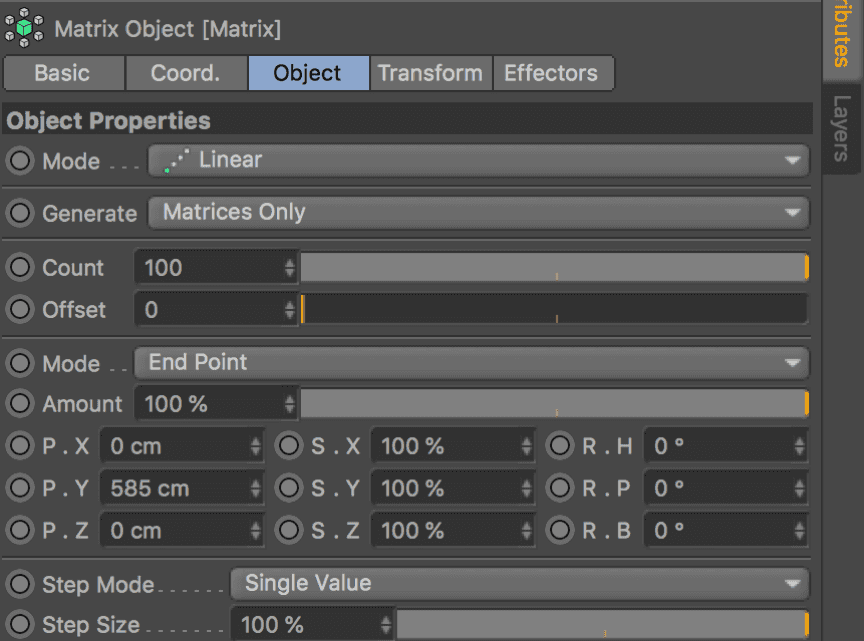This screenshot has height=641, width=864.
Task: Expand the Generate Matrices Only dropdown
Action: (x=478, y=212)
